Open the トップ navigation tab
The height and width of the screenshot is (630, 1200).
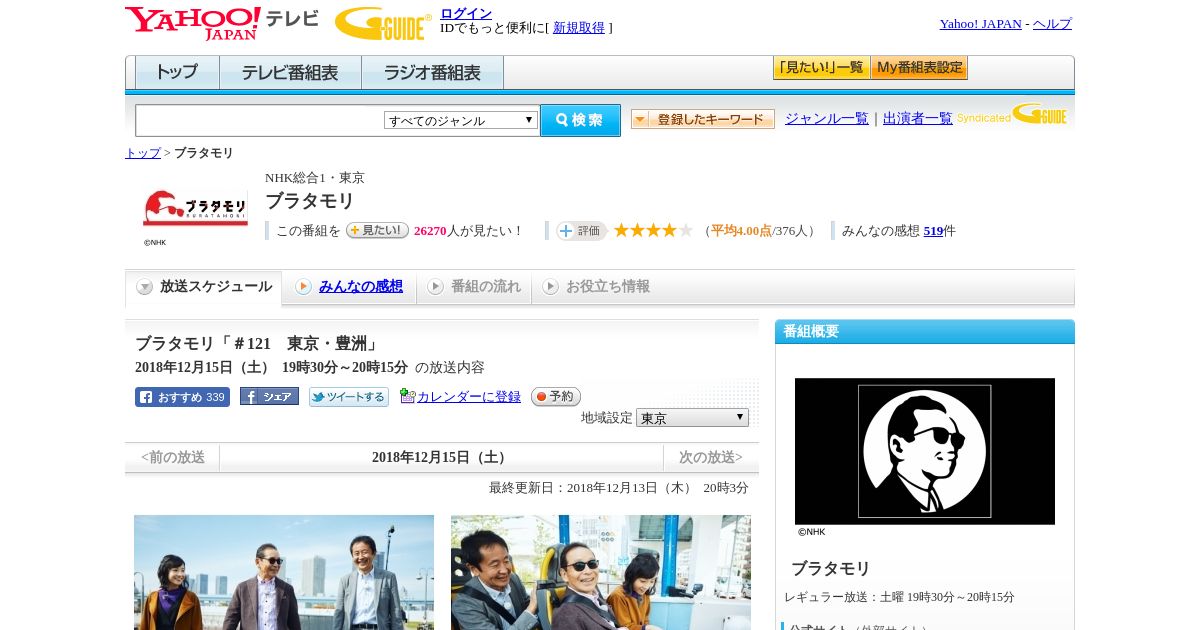pos(177,73)
